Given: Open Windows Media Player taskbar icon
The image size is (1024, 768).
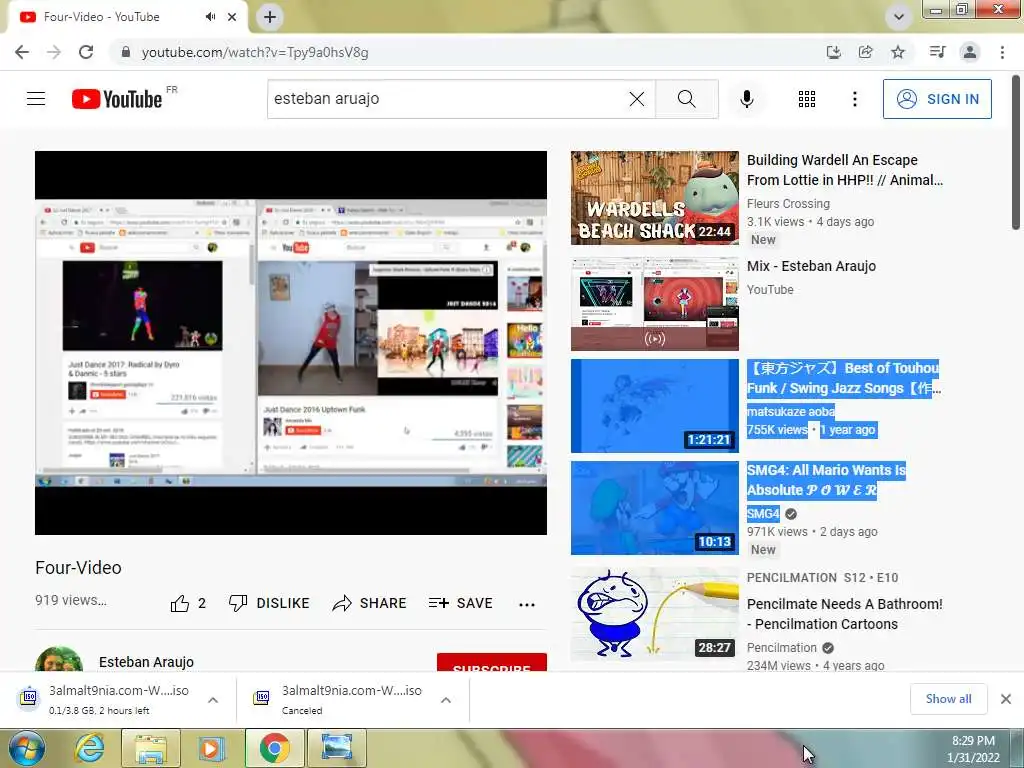Looking at the screenshot, I should pyautogui.click(x=212, y=748).
